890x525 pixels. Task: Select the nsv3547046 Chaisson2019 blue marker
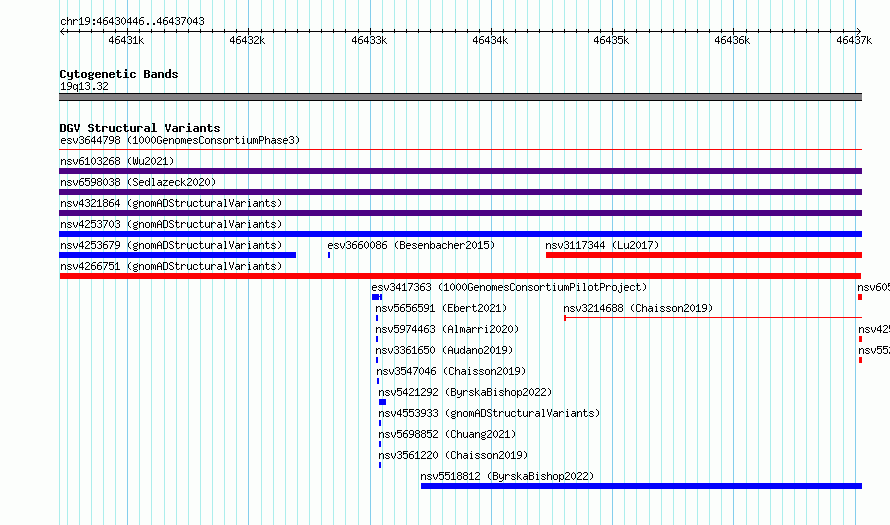click(378, 381)
